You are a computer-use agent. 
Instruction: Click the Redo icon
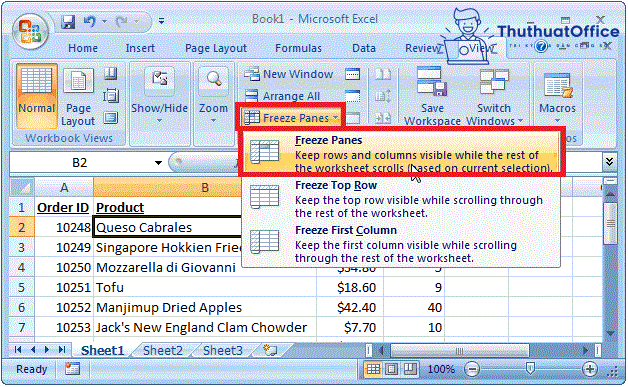122,21
